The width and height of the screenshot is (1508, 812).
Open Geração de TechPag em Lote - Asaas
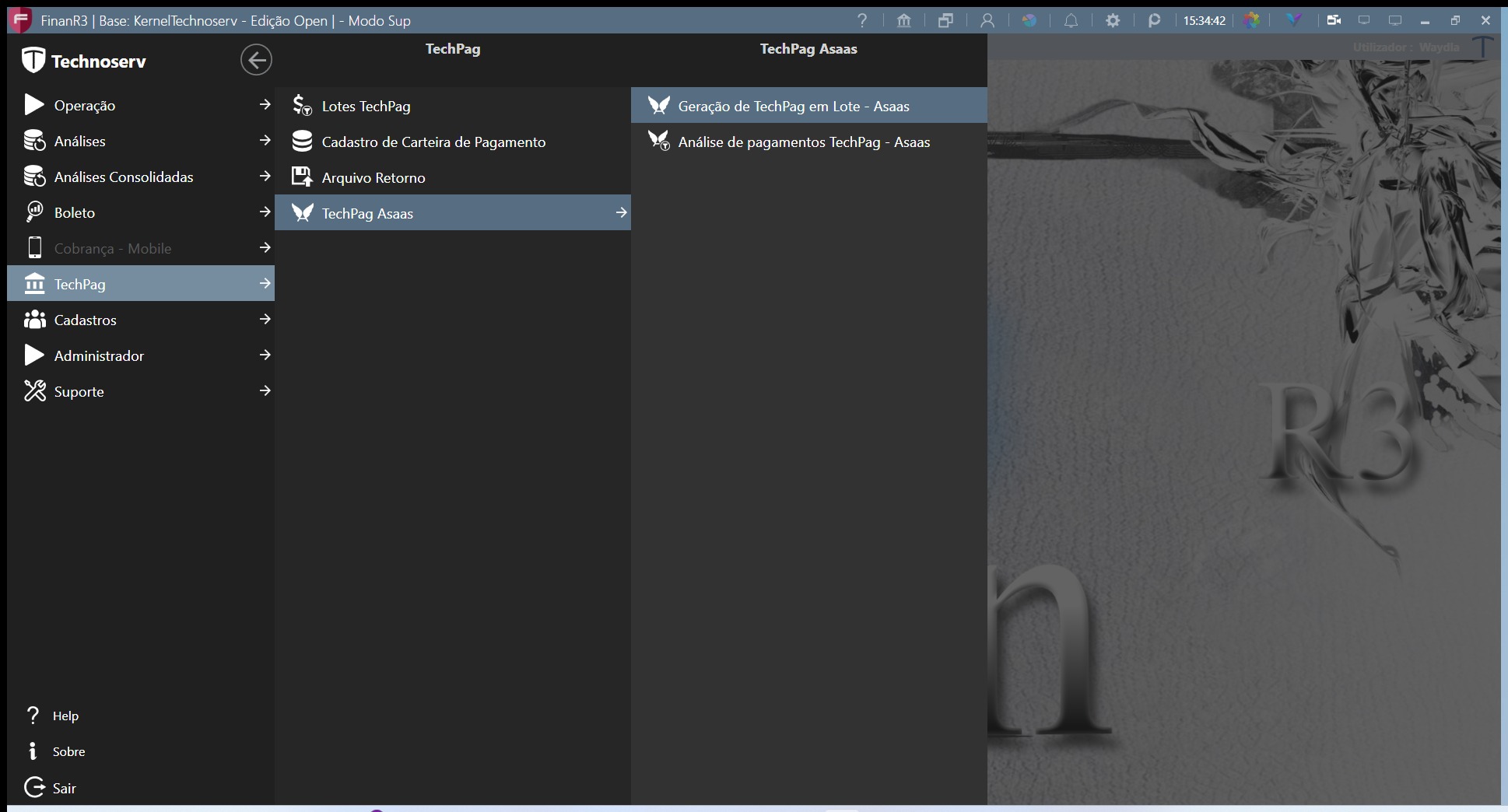(x=809, y=106)
